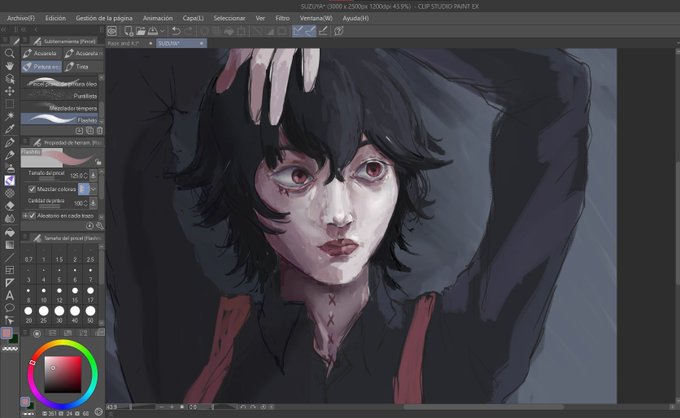680x418 pixels.
Task: Create a new canvas from command bar
Action: pos(128,31)
